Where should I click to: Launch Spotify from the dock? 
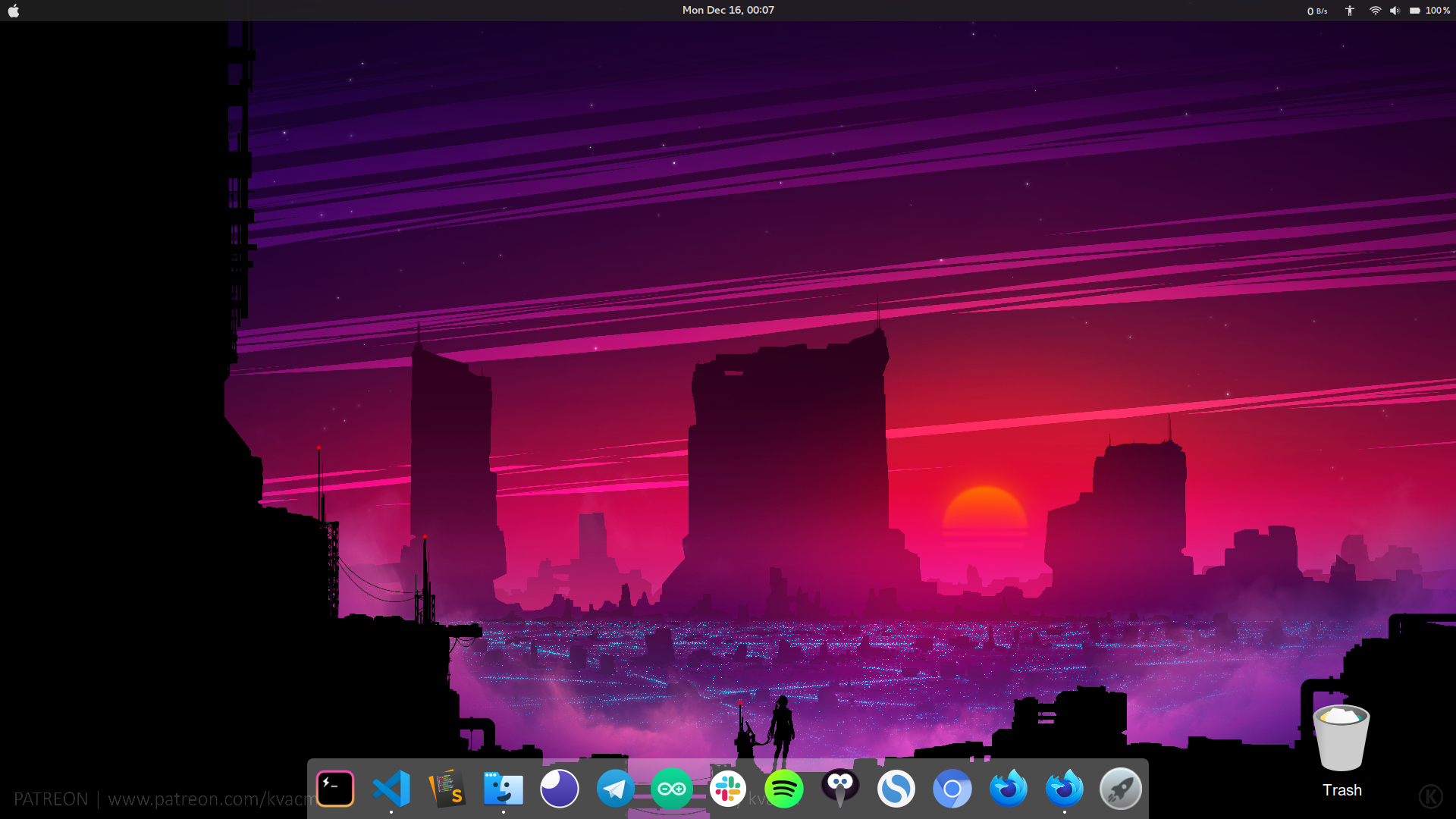[784, 789]
